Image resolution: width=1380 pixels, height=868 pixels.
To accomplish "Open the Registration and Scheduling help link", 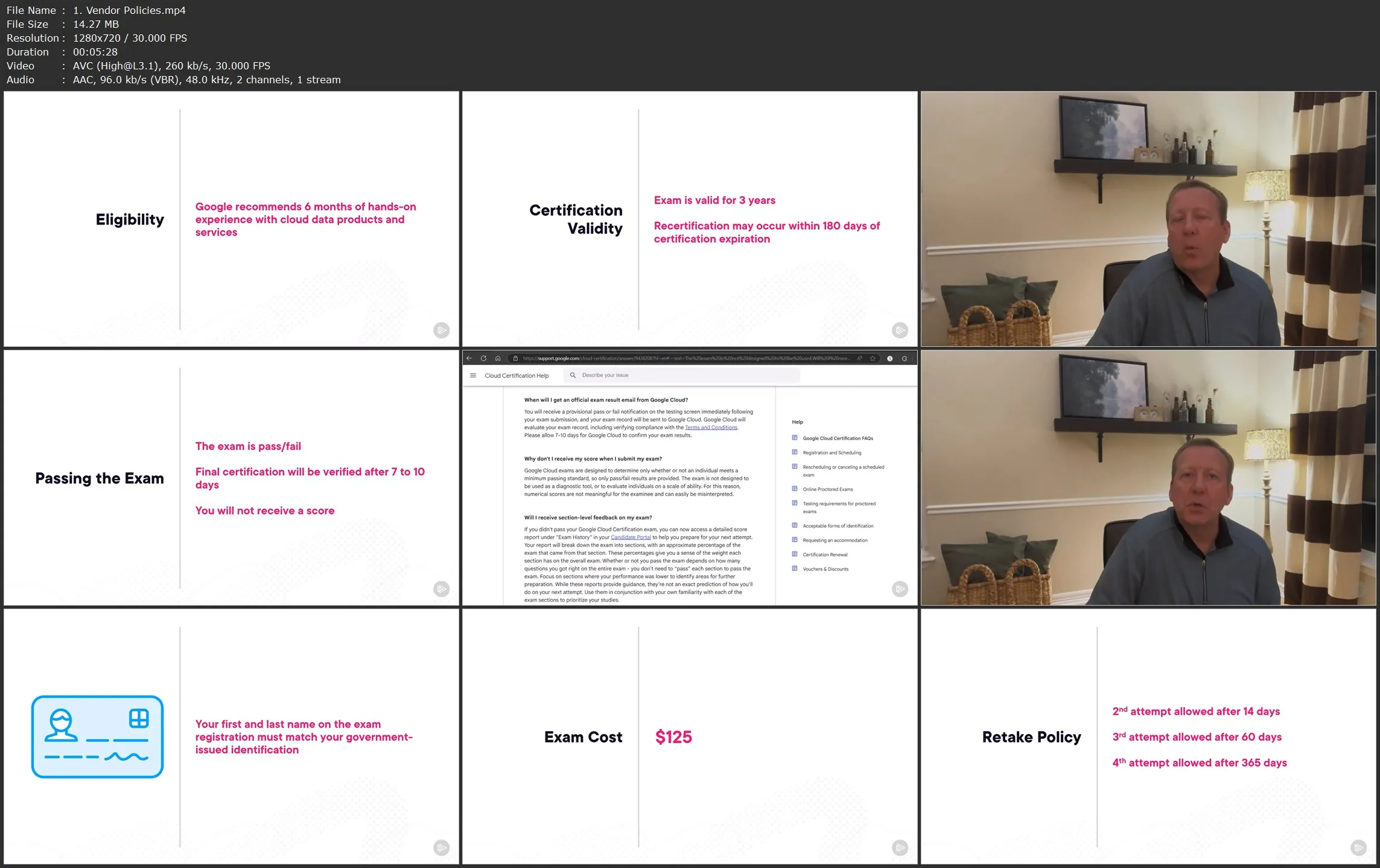I will tap(832, 453).
